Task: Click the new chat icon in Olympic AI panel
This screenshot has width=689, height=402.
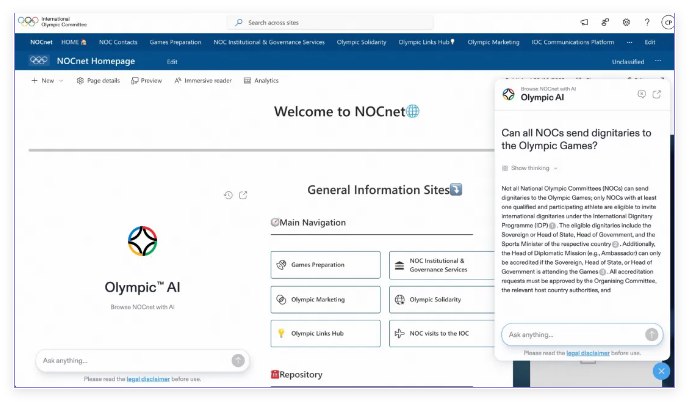Action: [642, 94]
